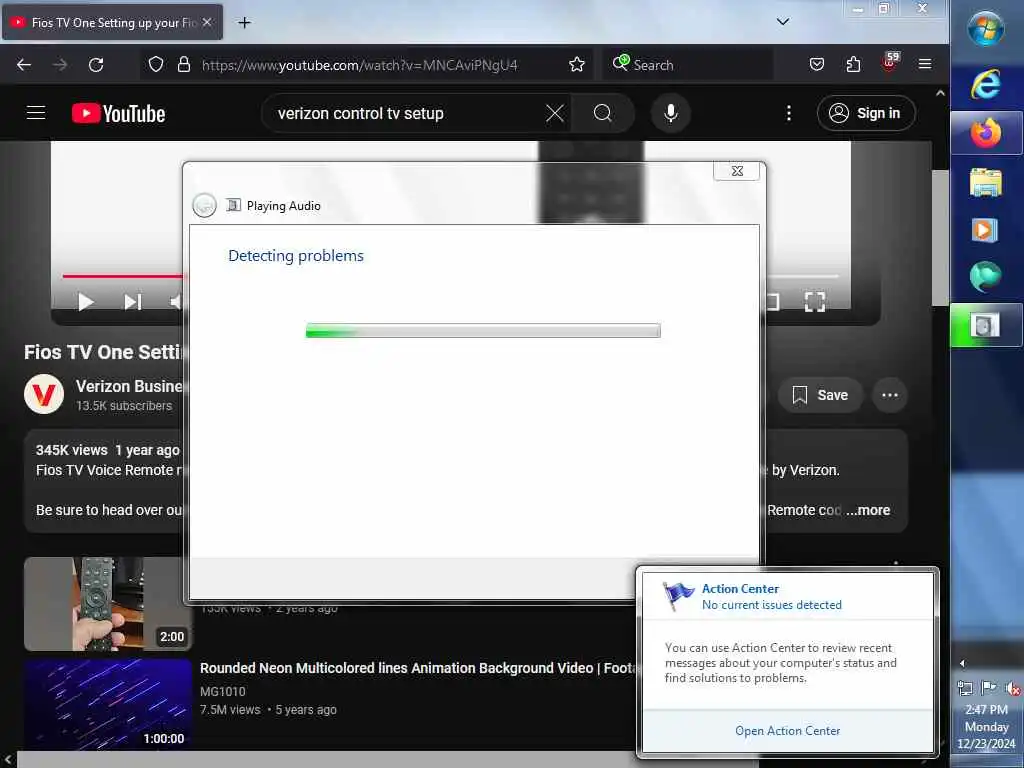Click the site padlock icon
The width and height of the screenshot is (1024, 768).
[184, 65]
